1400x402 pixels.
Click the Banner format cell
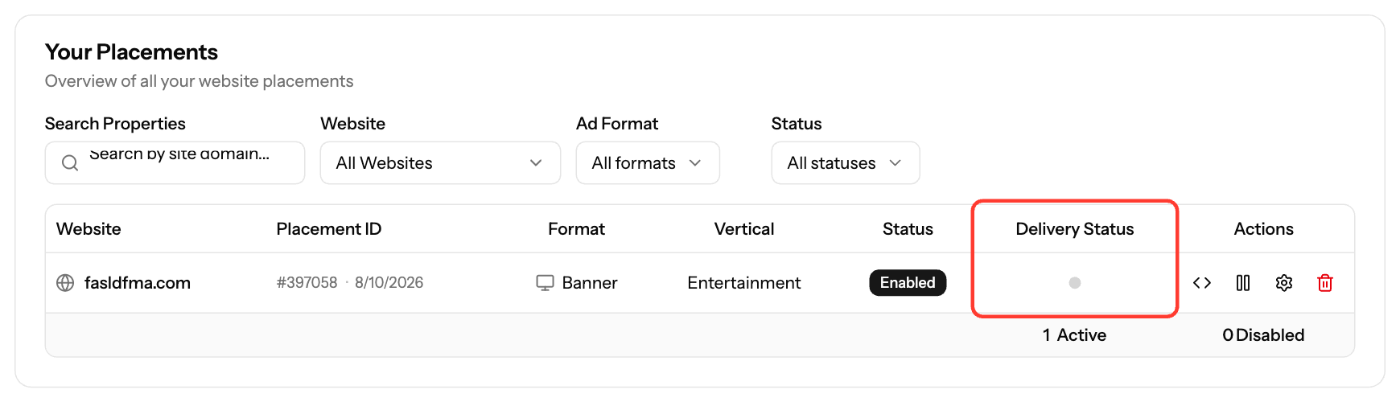(x=577, y=283)
